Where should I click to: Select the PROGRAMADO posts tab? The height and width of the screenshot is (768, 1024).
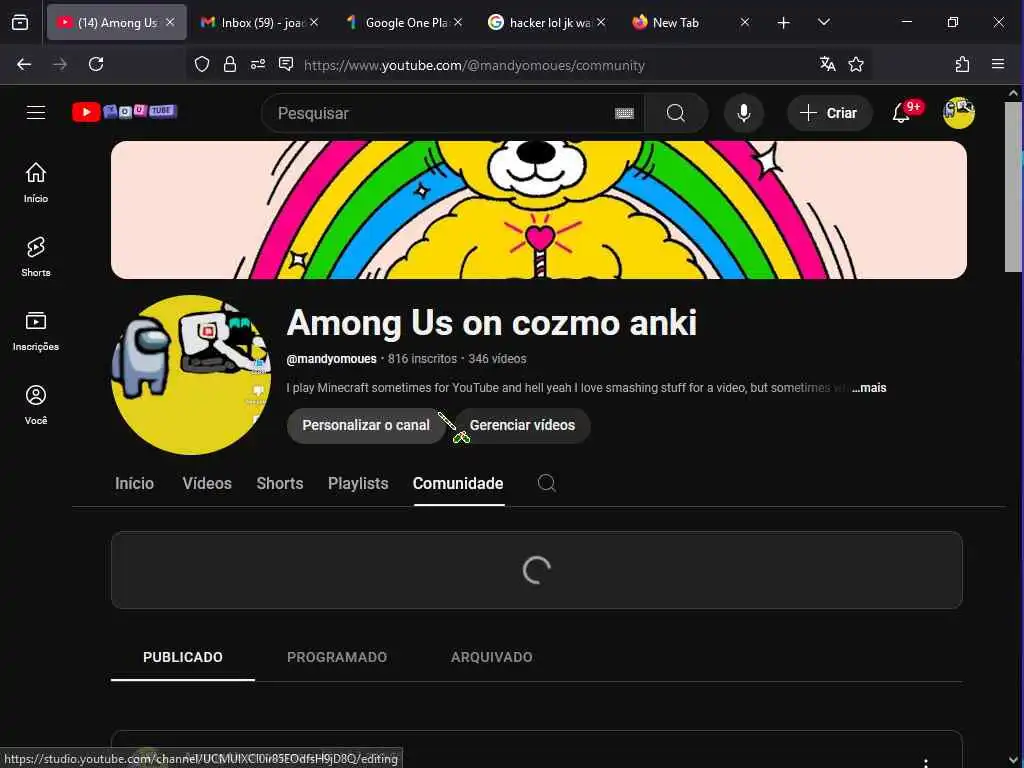337,657
